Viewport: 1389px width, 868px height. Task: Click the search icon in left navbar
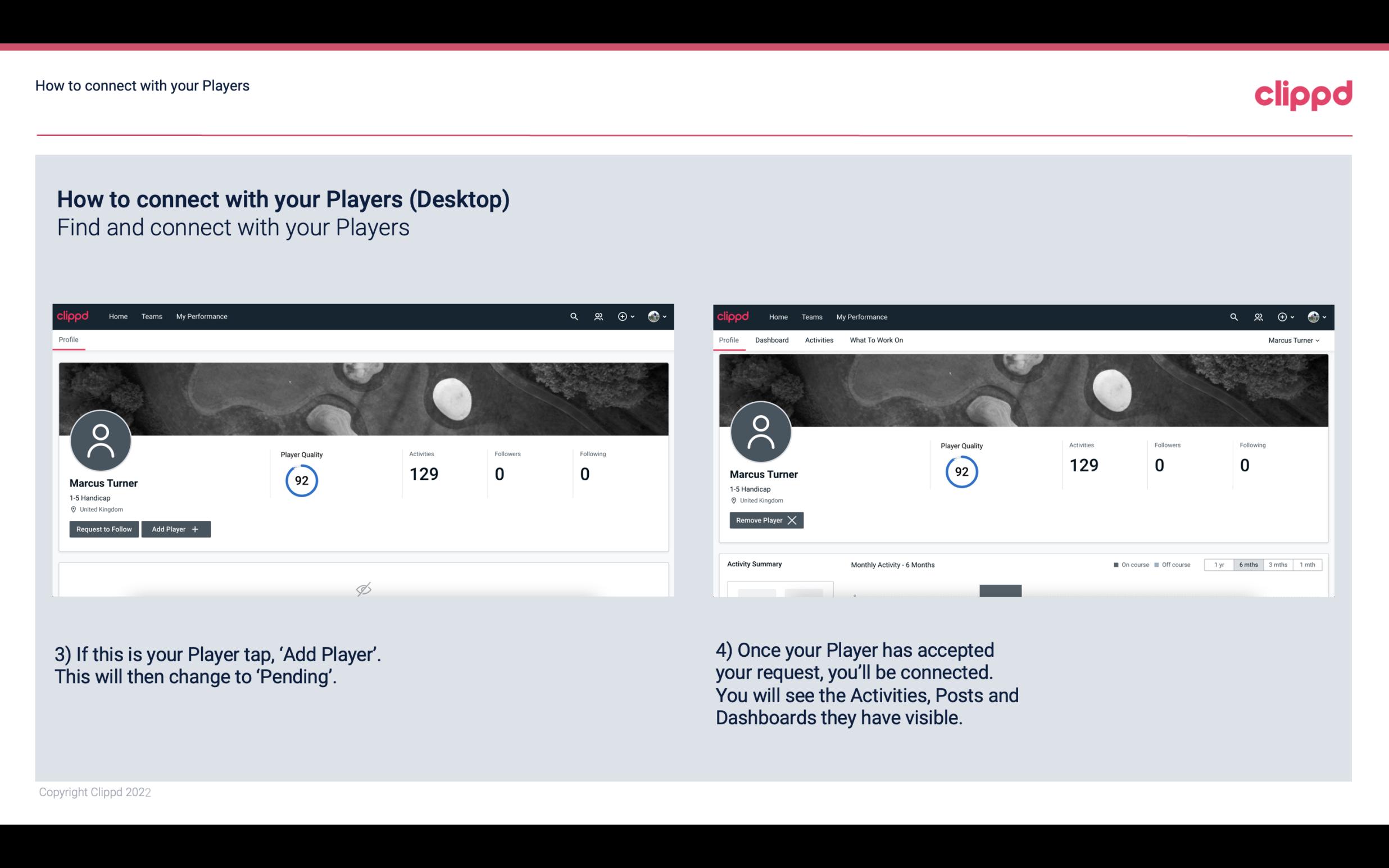573,316
